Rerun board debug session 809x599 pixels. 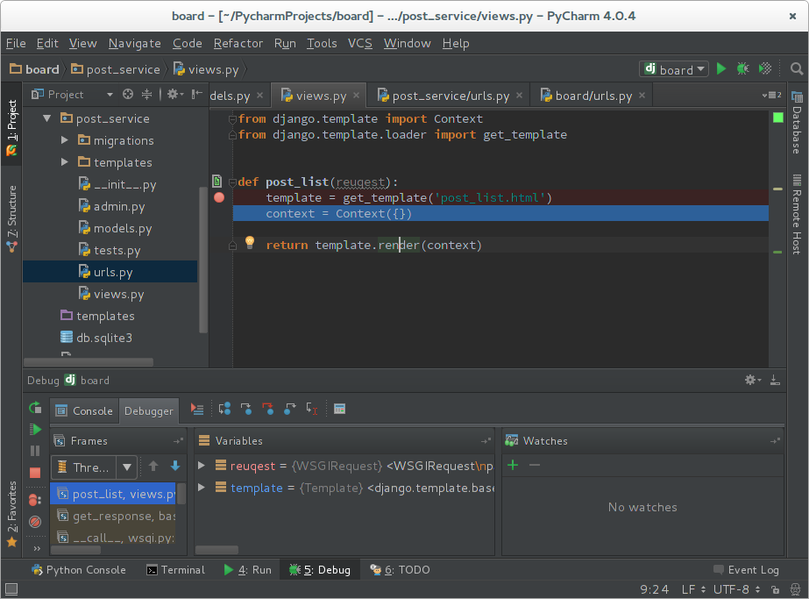point(35,408)
